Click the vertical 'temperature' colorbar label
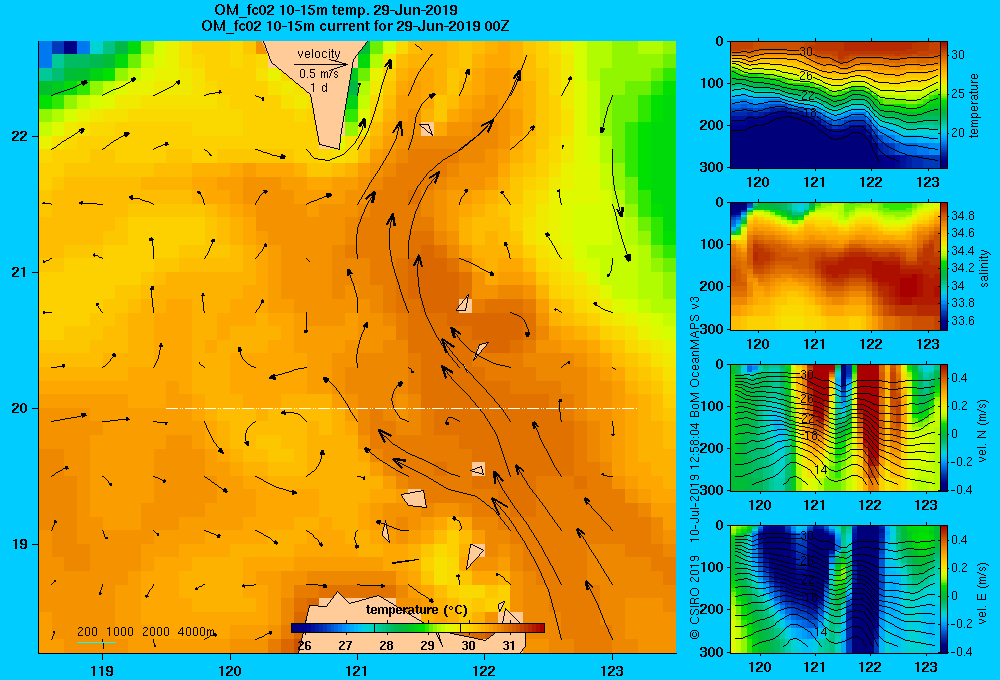 (974, 105)
